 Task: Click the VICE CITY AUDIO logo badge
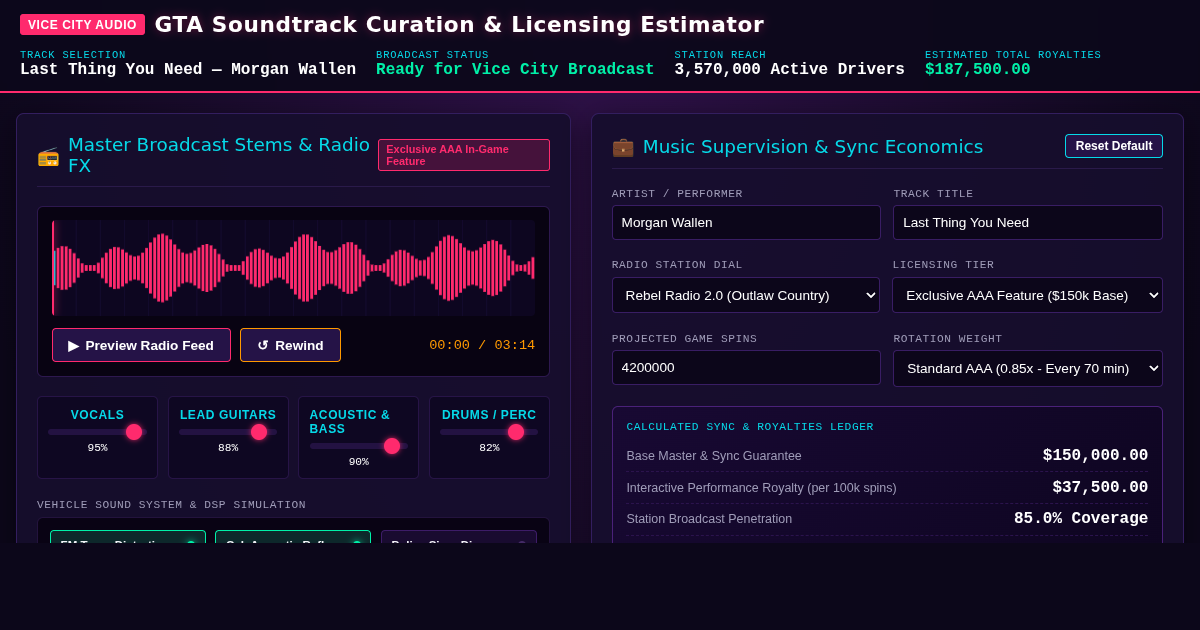[x=82, y=25]
